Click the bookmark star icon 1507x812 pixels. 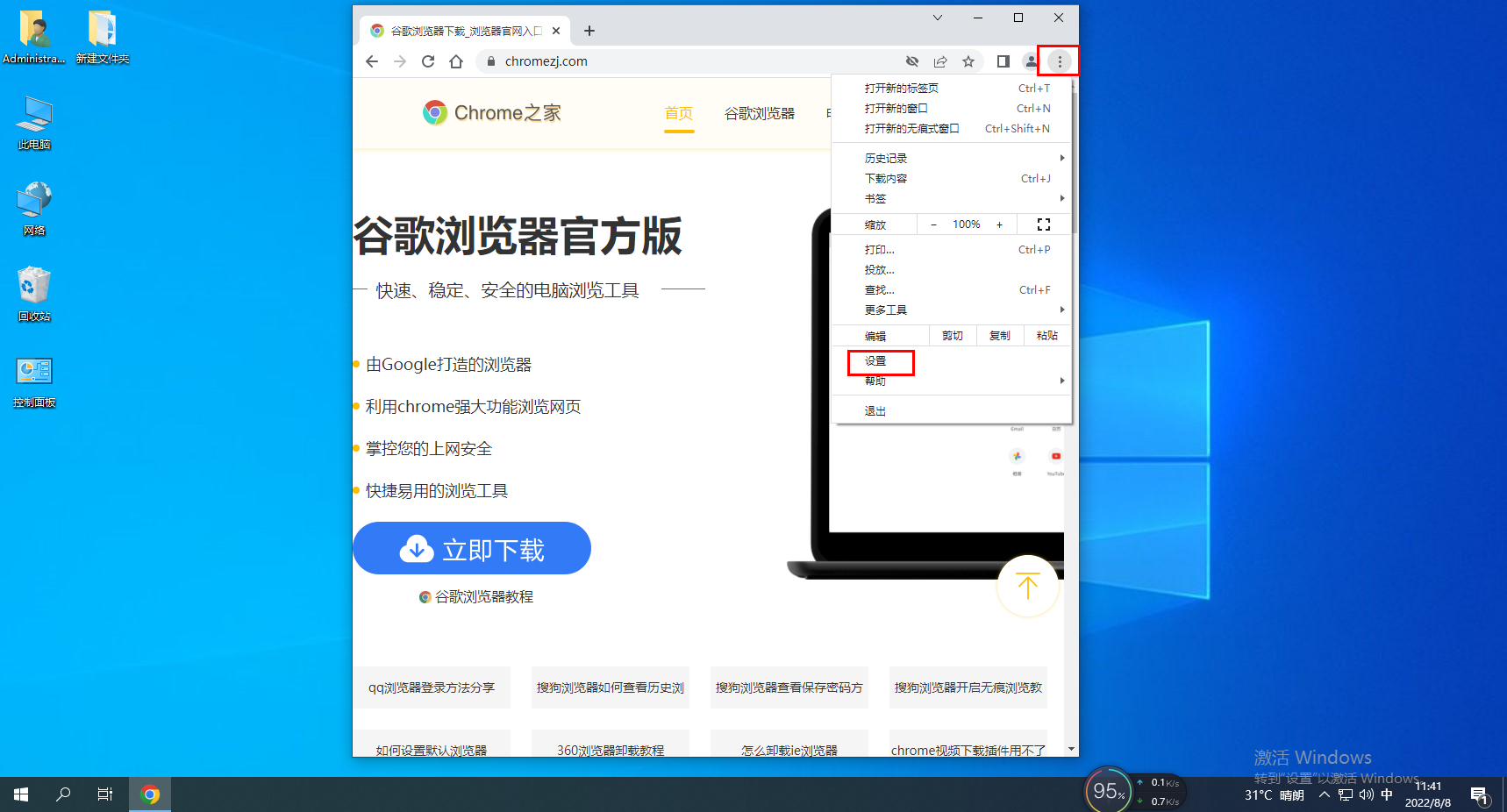[968, 61]
